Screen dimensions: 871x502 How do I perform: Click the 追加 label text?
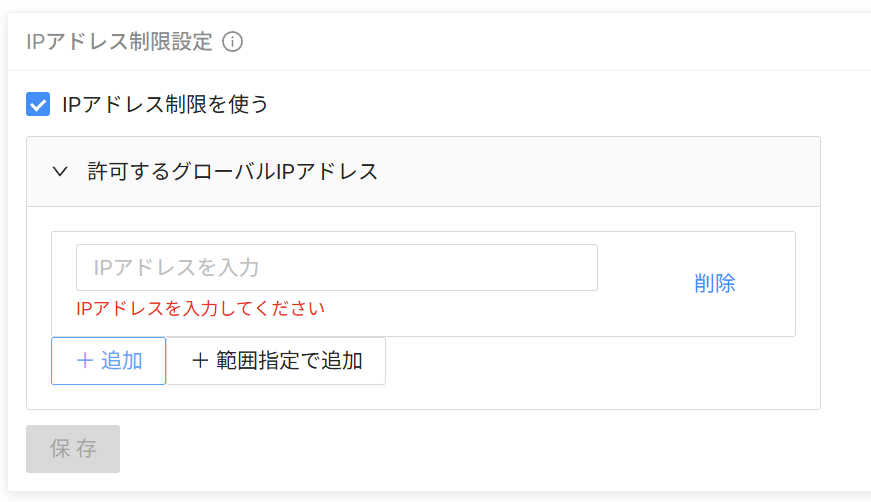[122, 361]
